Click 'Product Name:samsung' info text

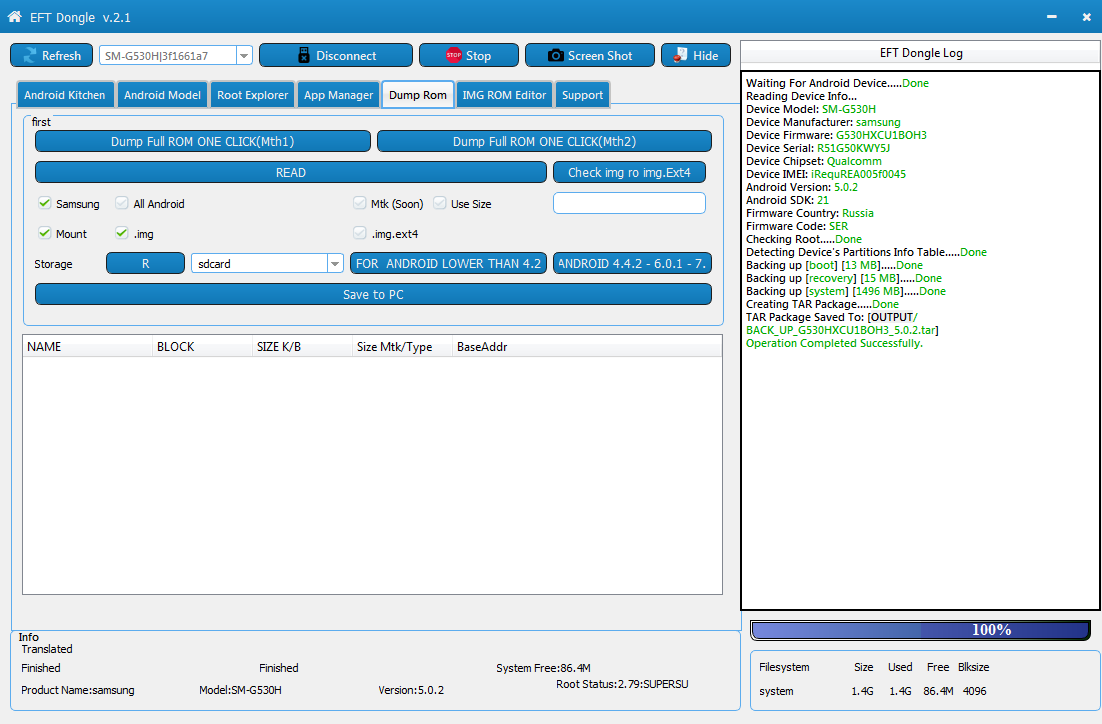coord(77,690)
